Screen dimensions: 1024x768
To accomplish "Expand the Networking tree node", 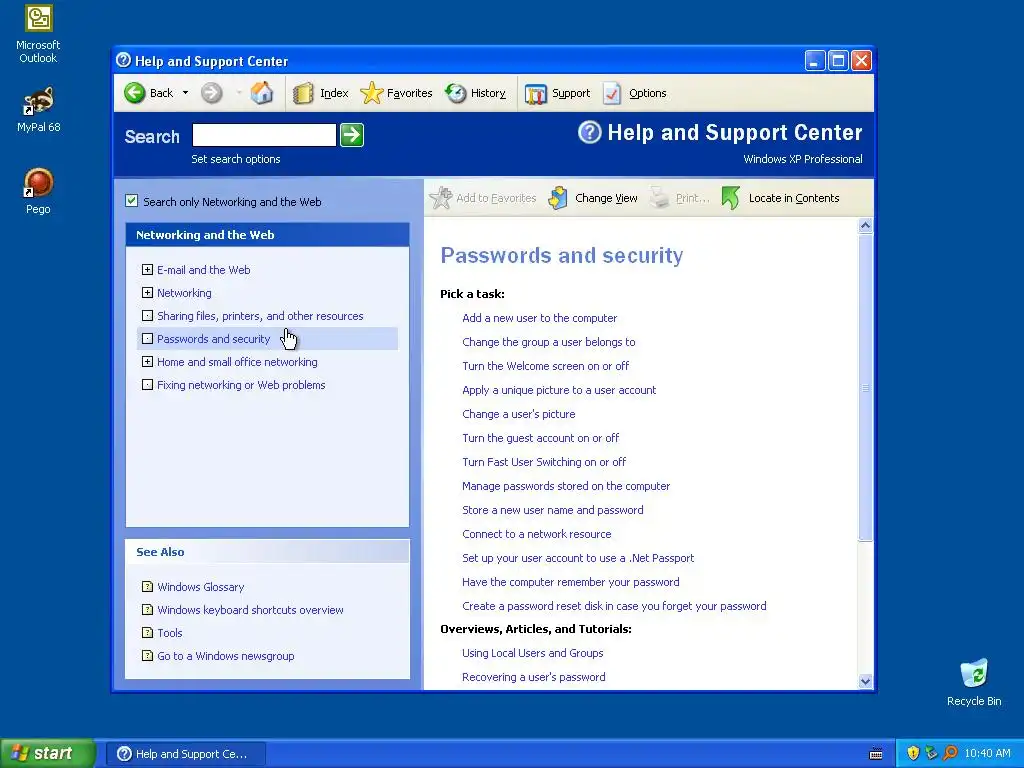I will click(x=148, y=293).
